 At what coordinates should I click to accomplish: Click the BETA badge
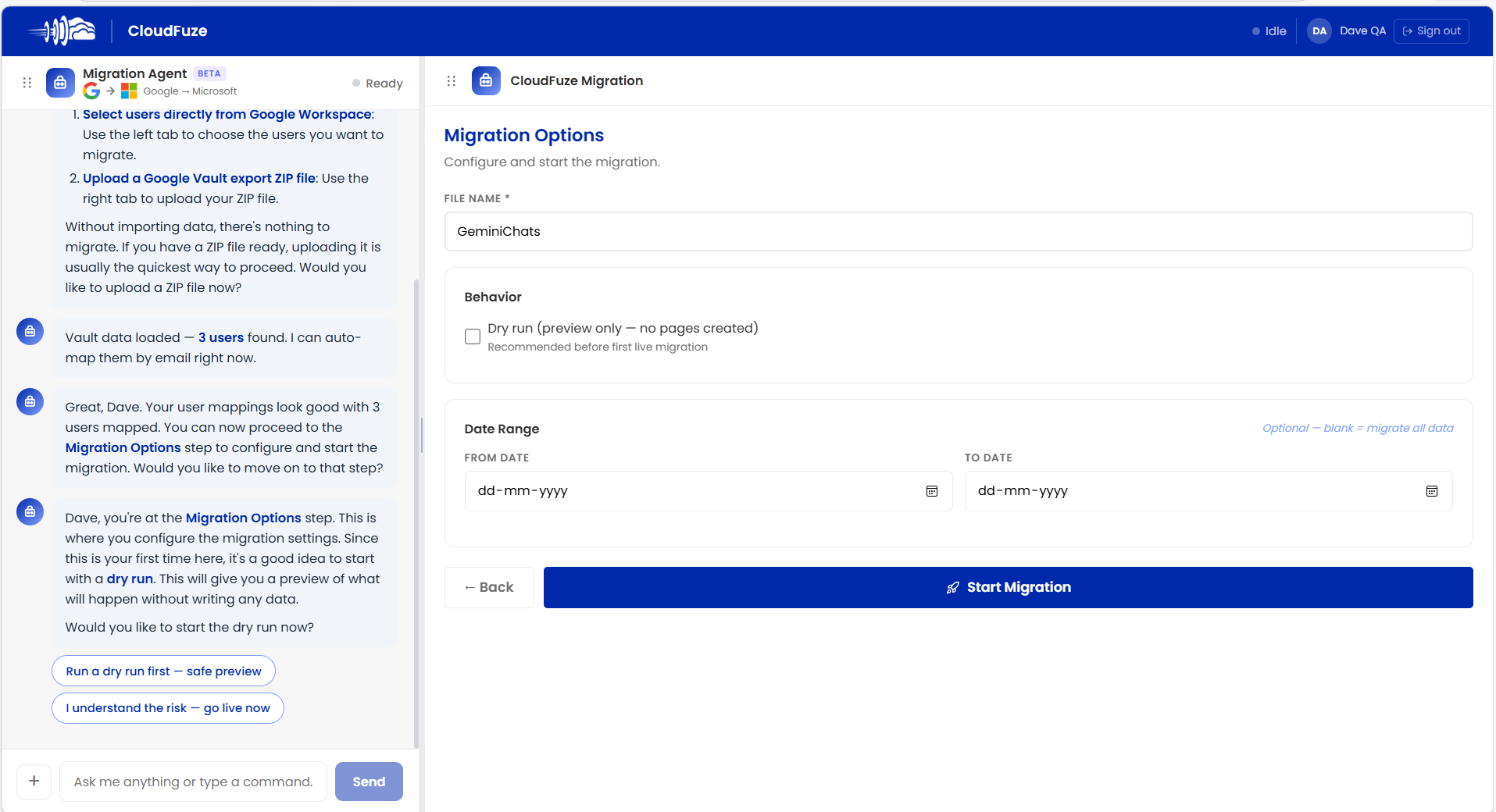click(x=209, y=73)
